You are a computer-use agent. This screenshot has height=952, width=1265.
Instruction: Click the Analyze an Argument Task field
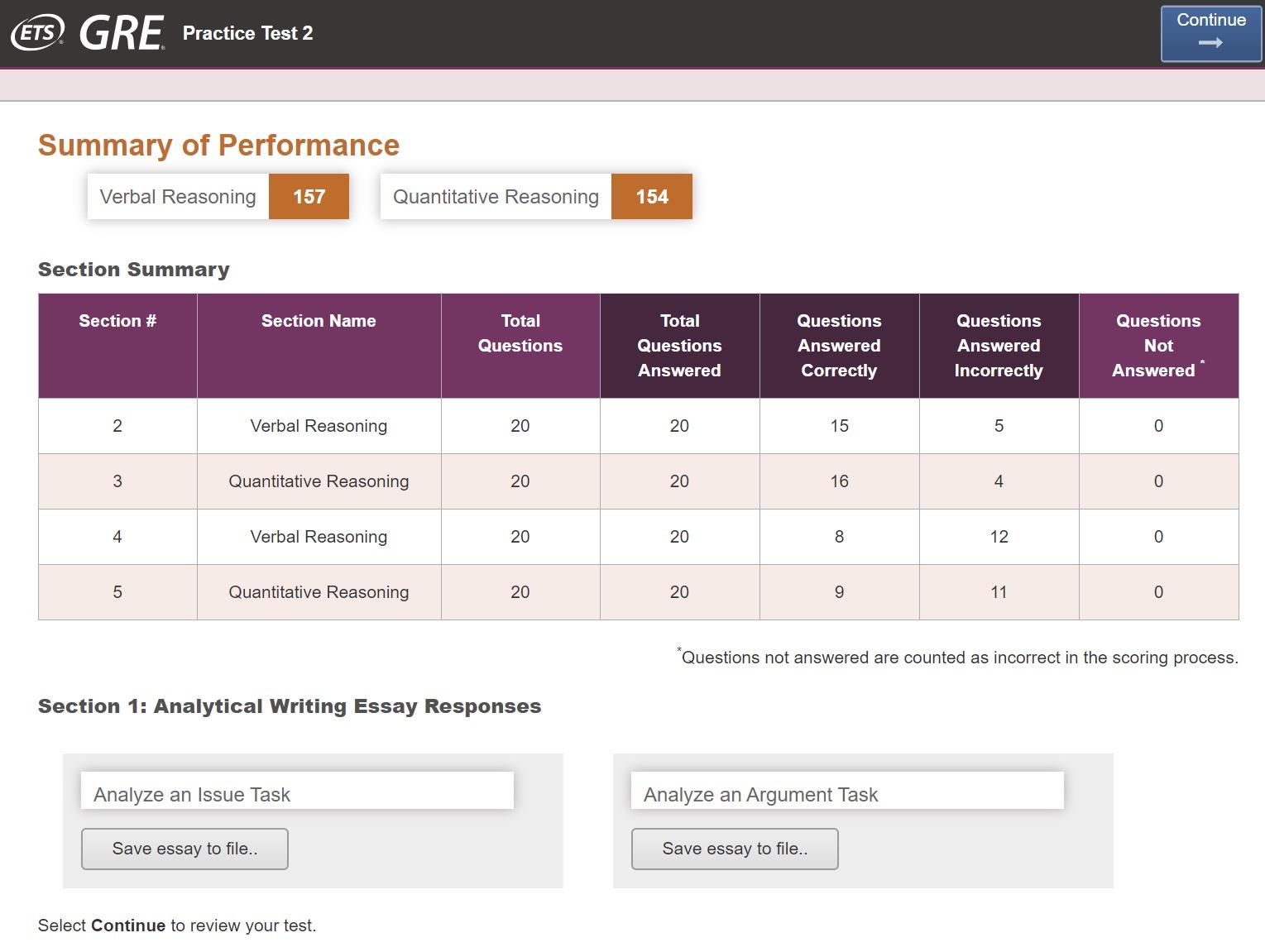(847, 792)
